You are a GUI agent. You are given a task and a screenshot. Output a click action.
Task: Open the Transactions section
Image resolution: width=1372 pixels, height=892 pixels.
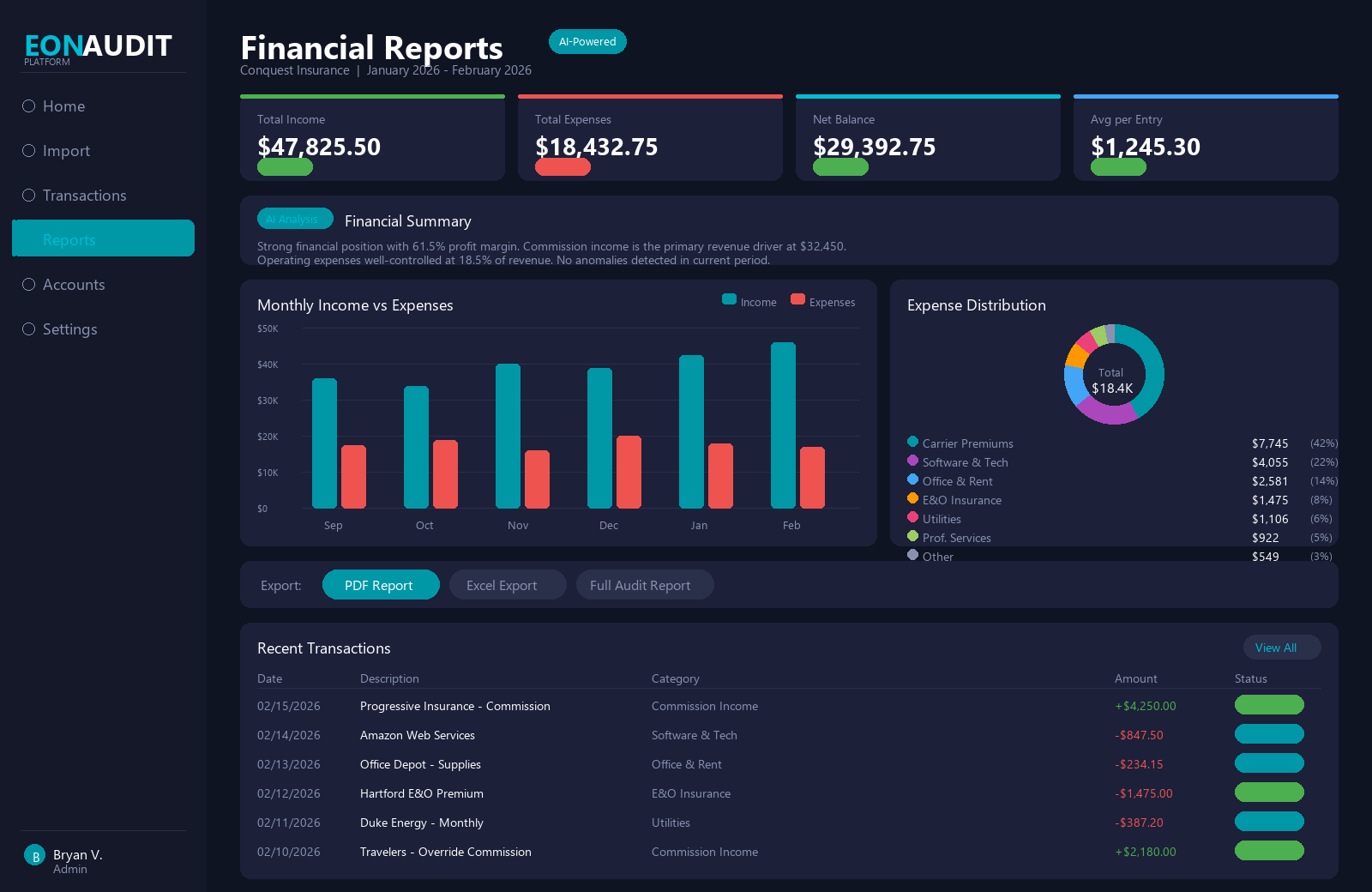pos(84,196)
